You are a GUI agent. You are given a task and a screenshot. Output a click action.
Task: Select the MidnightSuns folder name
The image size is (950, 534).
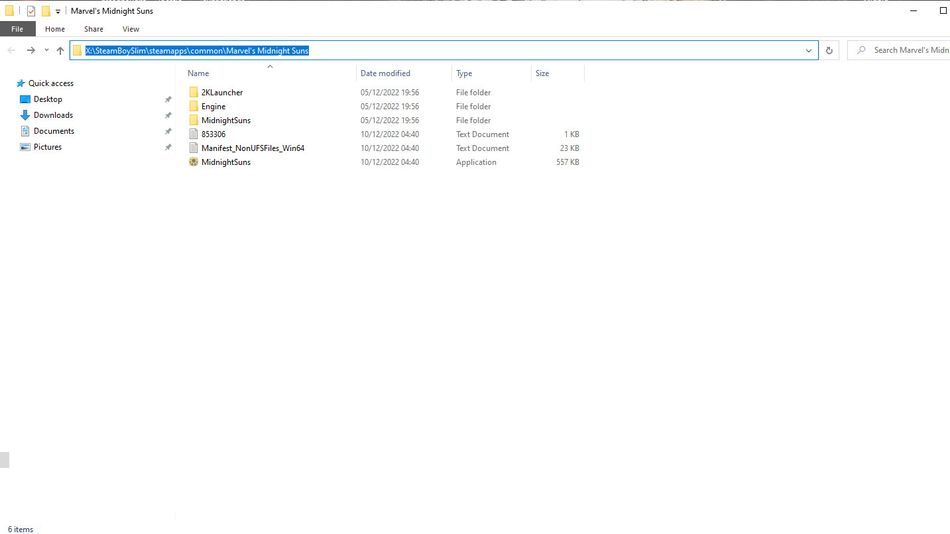[226, 120]
